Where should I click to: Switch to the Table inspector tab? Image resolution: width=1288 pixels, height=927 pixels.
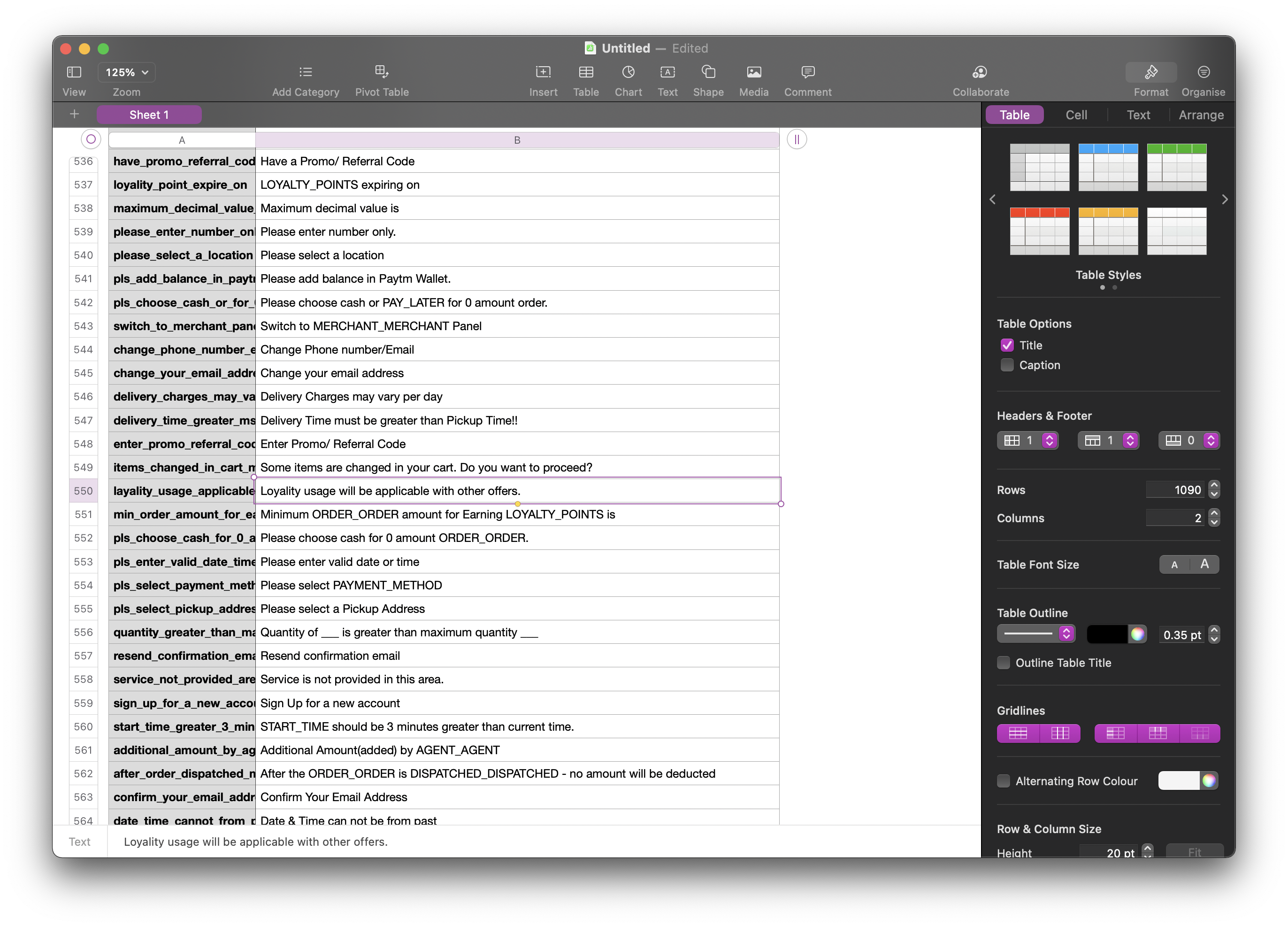tap(1014, 115)
